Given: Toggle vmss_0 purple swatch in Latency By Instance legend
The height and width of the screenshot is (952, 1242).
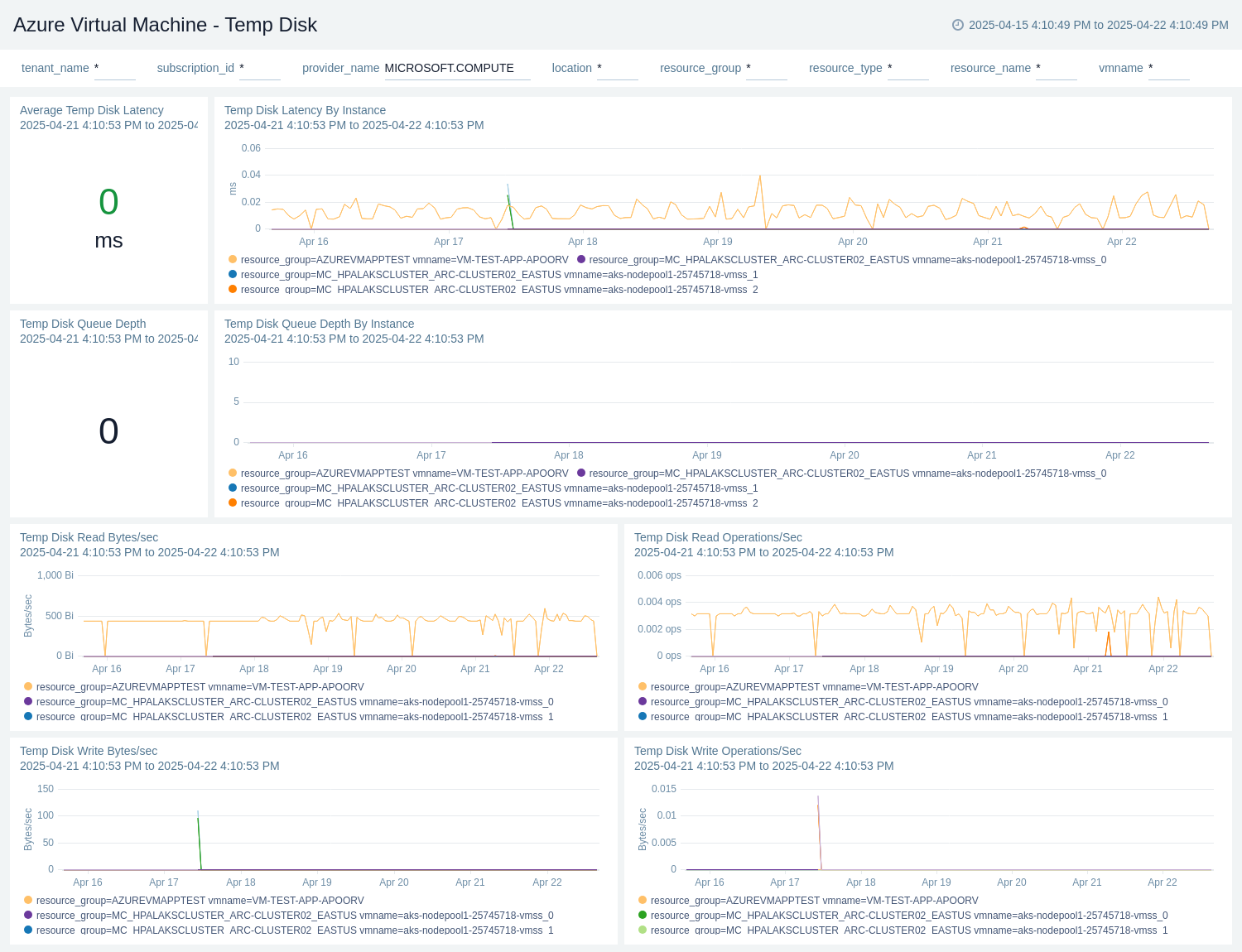Looking at the screenshot, I should (x=581, y=259).
